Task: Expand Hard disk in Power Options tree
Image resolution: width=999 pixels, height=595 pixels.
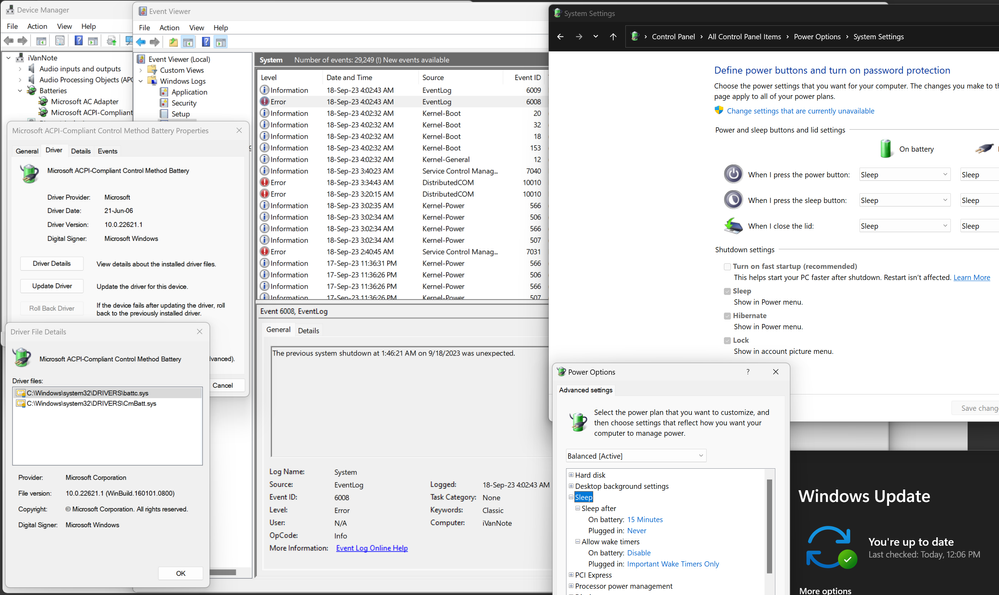Action: pyautogui.click(x=571, y=475)
